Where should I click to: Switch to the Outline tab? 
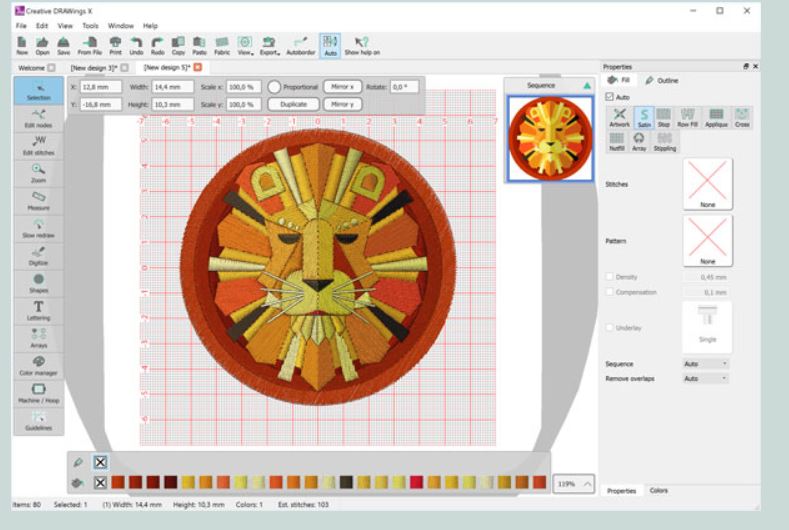click(662, 79)
